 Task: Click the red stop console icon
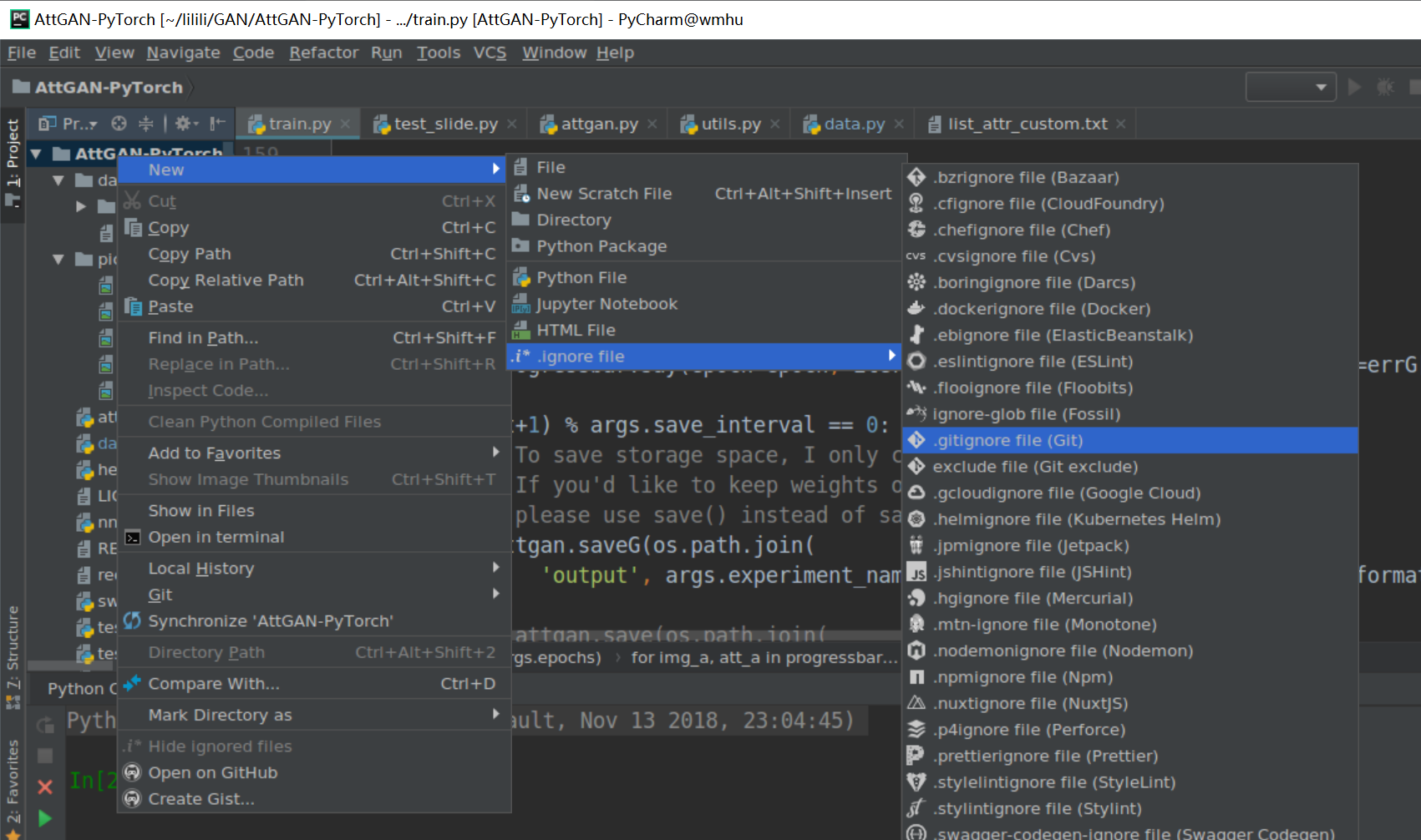45,787
